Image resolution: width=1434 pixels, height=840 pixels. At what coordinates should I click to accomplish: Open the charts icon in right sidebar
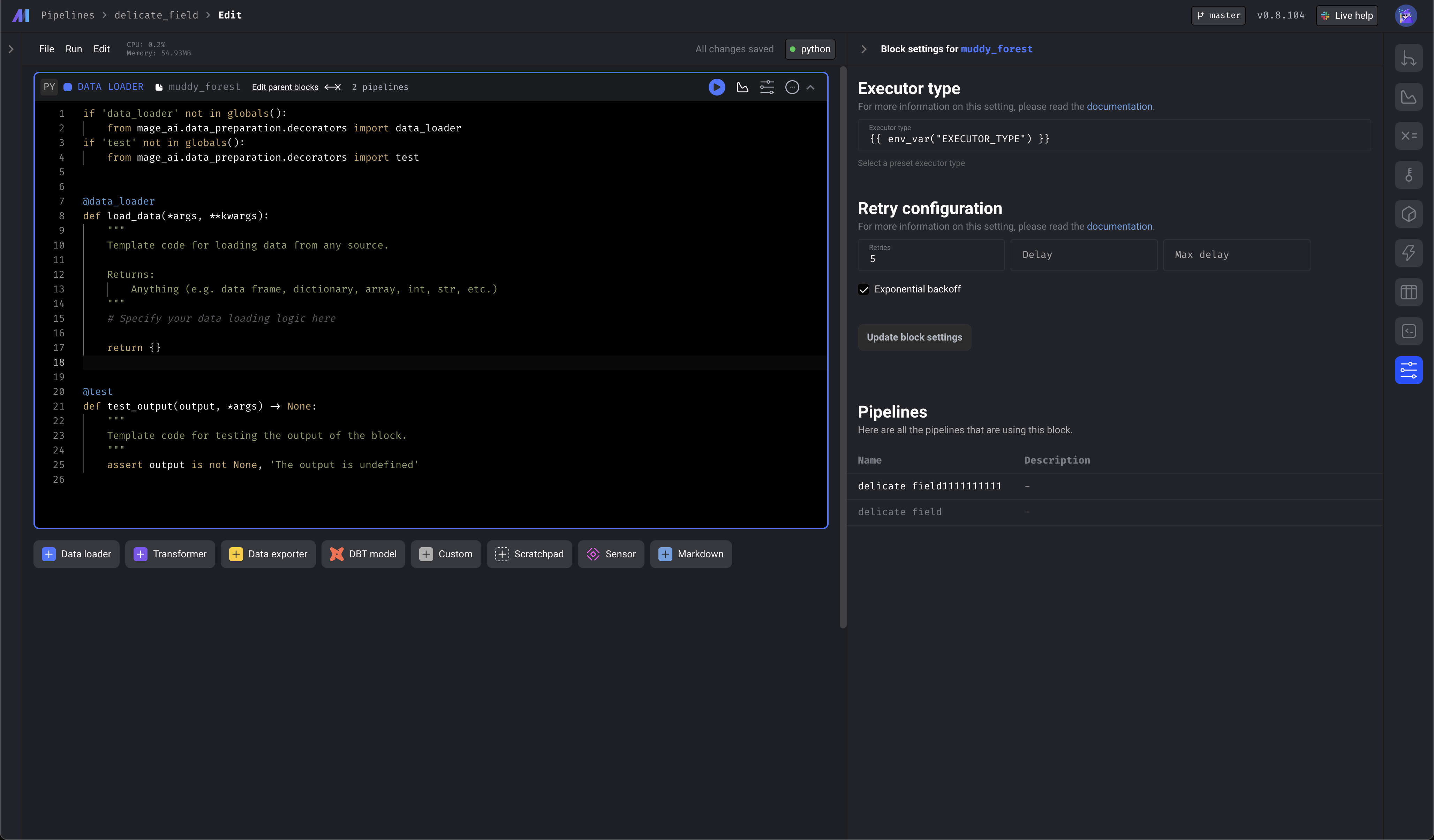(x=1409, y=97)
